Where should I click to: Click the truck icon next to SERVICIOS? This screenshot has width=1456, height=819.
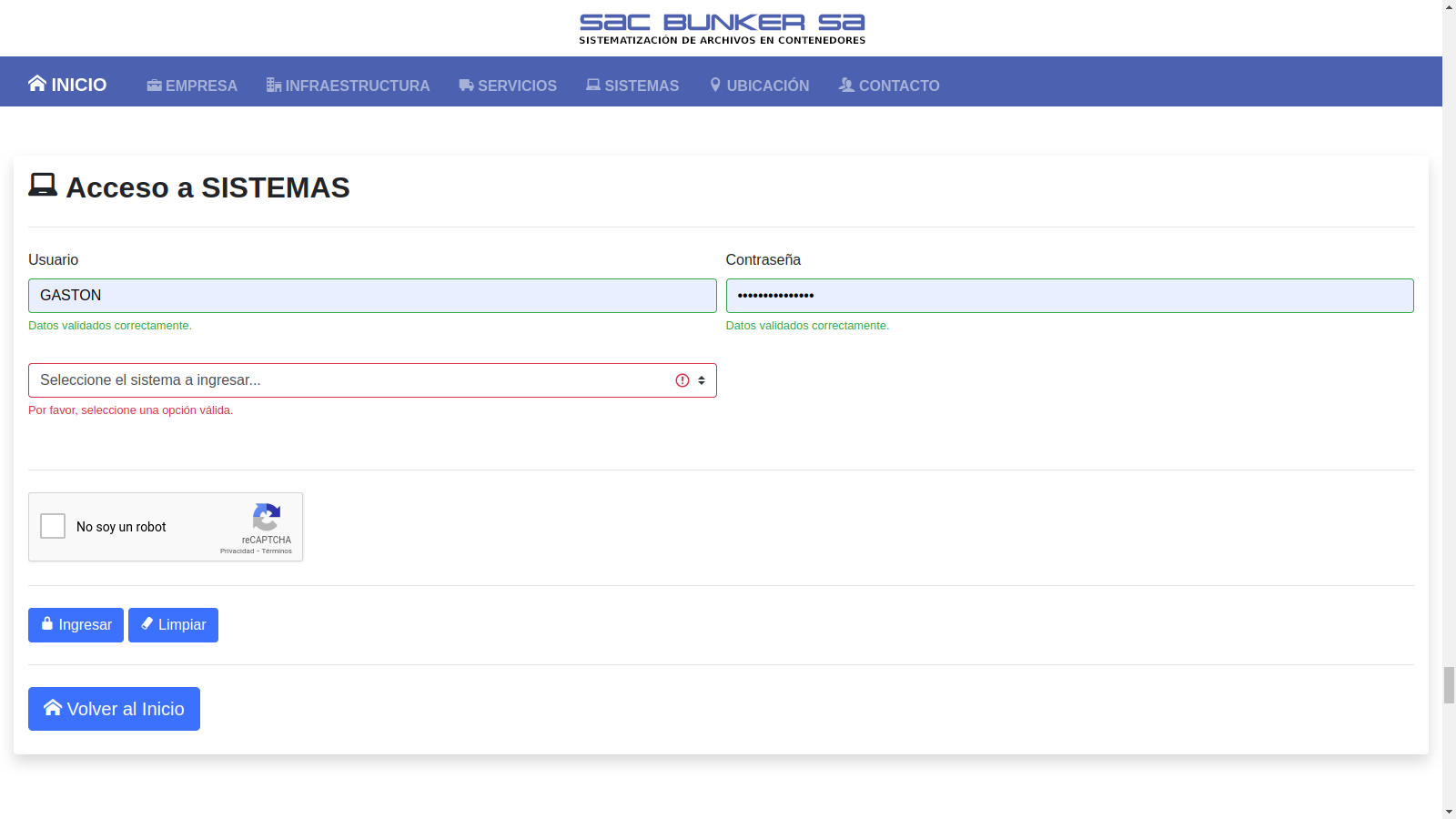click(467, 86)
